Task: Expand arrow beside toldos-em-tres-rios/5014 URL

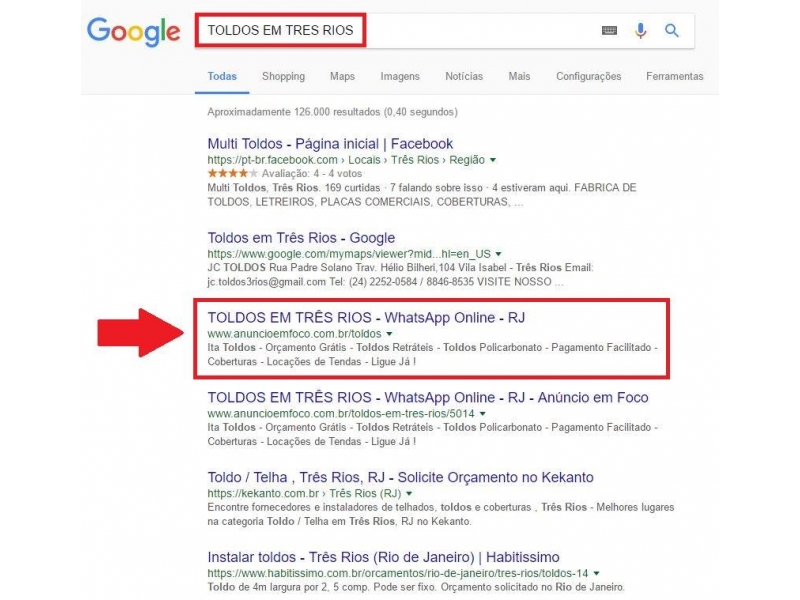Action: (483, 414)
